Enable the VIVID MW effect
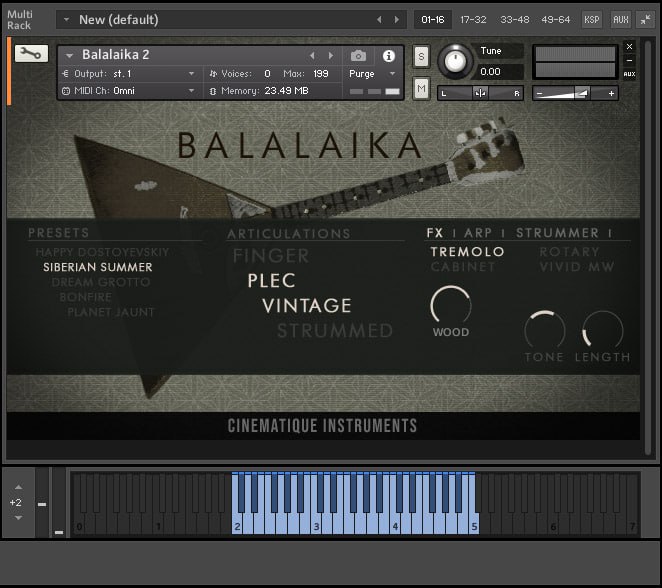Screen dimensions: 662x588 pos(577,267)
